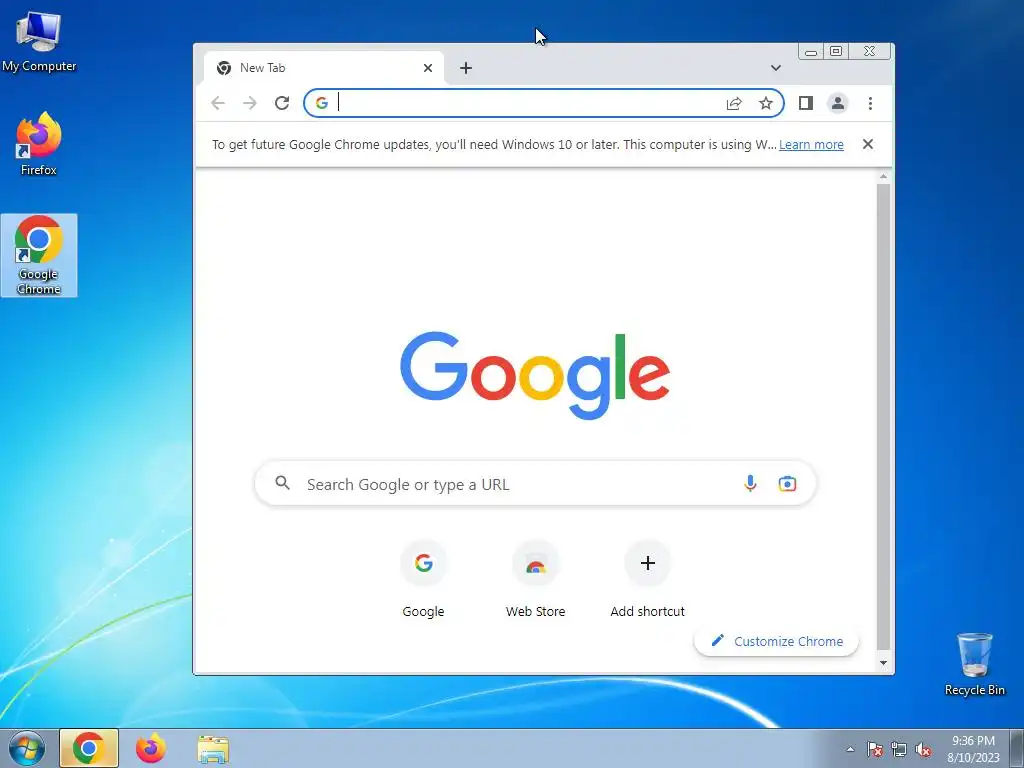
Task: Go back using the browser back arrow
Action: pyautogui.click(x=218, y=103)
